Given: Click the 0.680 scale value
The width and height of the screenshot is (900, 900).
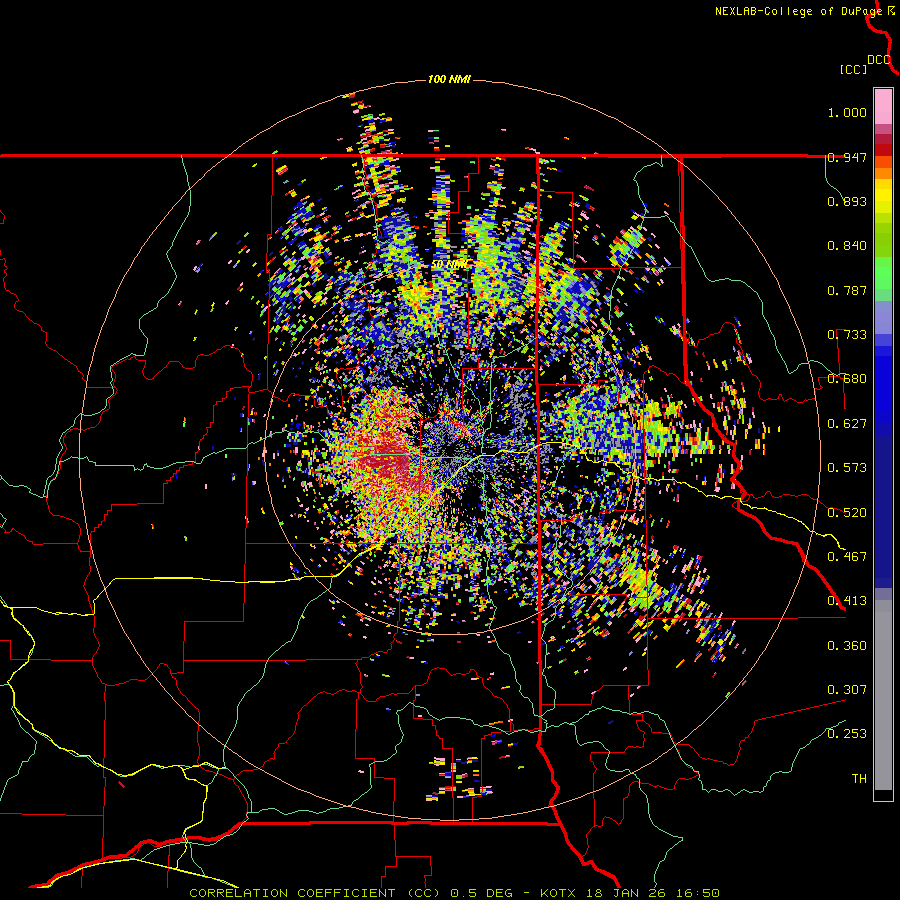Looking at the screenshot, I should (847, 379).
